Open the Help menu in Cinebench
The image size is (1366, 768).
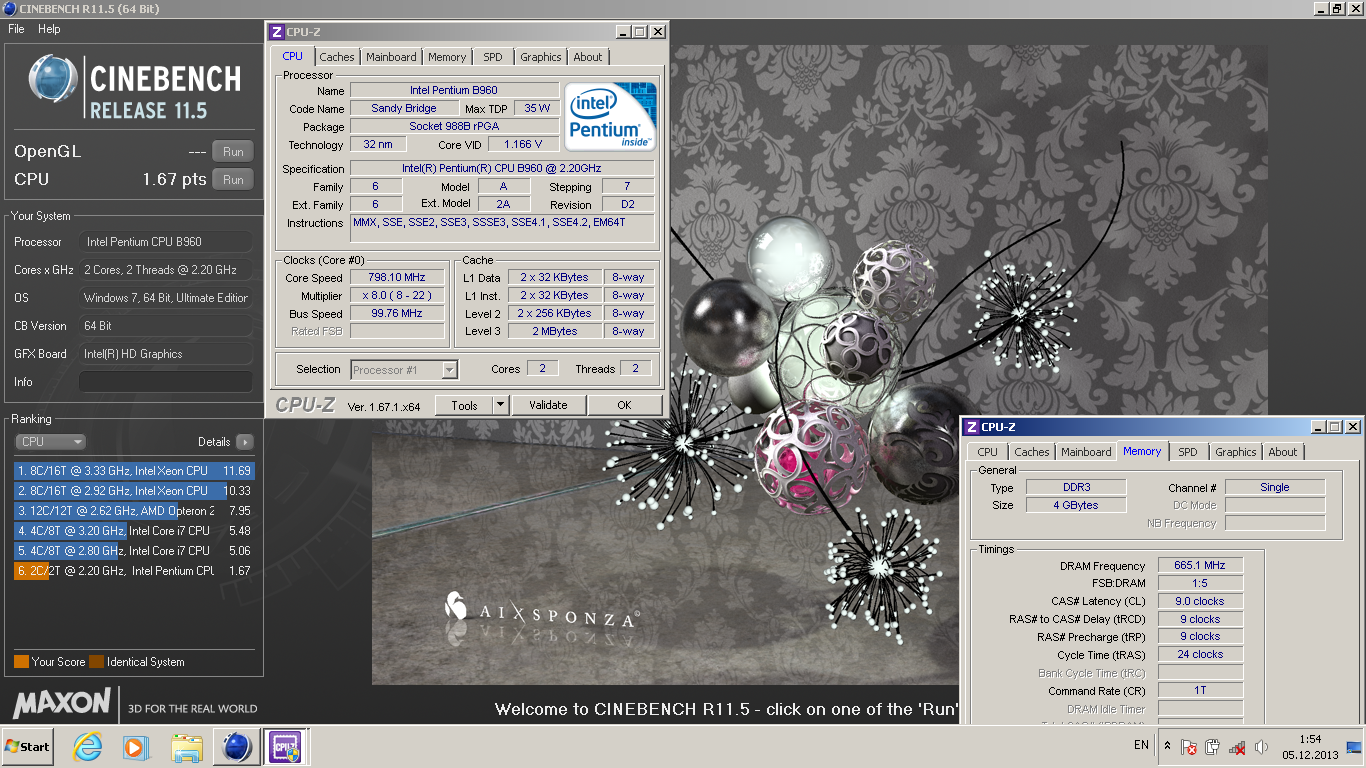point(49,29)
